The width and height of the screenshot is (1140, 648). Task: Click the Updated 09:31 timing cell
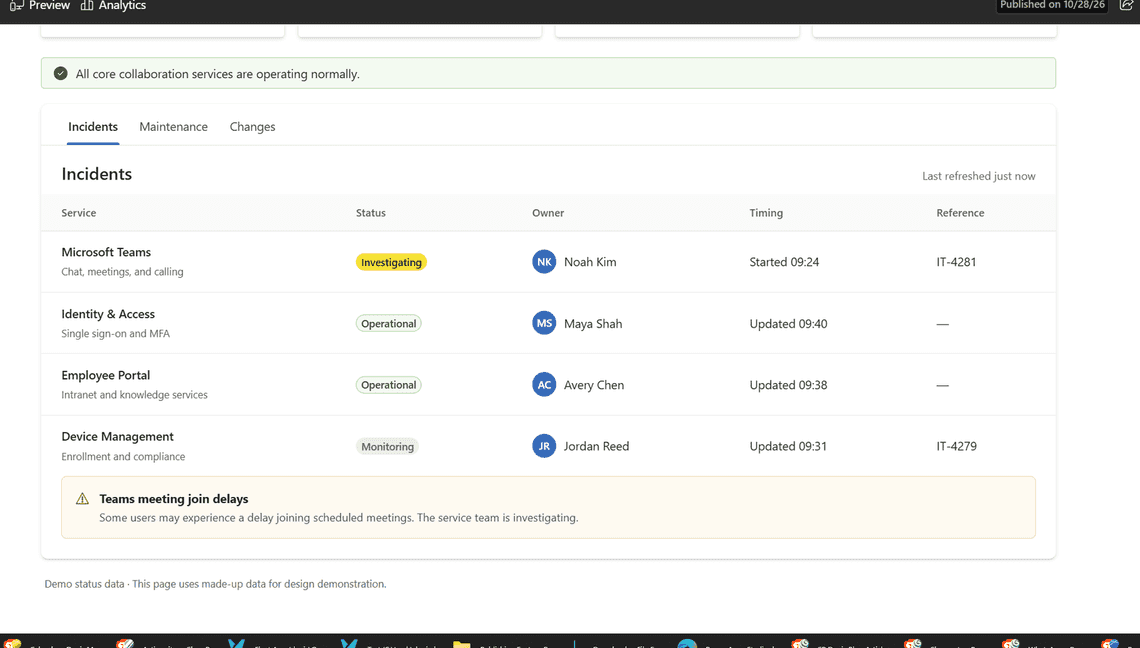click(x=788, y=446)
